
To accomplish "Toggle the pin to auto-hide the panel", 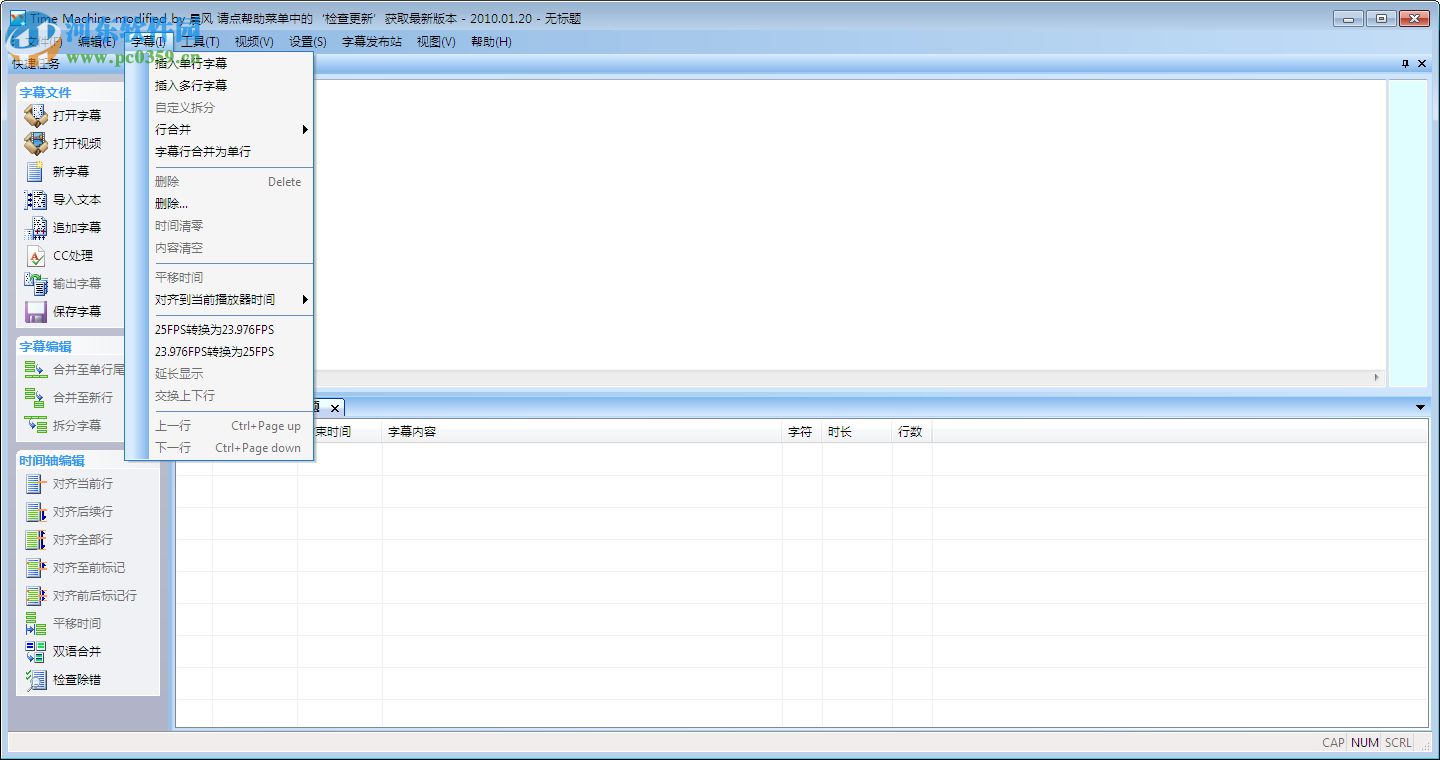I will [1404, 63].
